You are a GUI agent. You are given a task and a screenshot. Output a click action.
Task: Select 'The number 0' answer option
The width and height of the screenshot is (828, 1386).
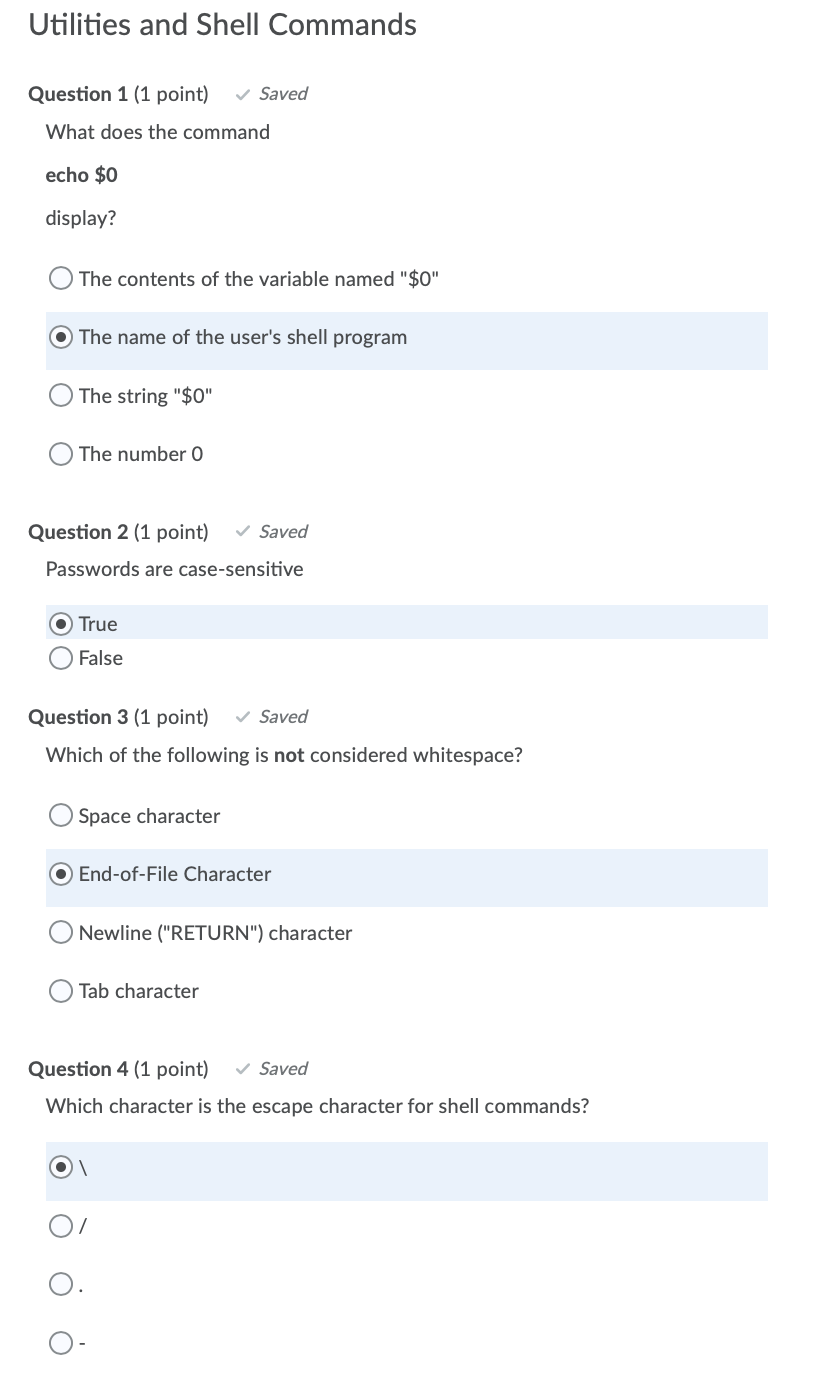pos(60,453)
